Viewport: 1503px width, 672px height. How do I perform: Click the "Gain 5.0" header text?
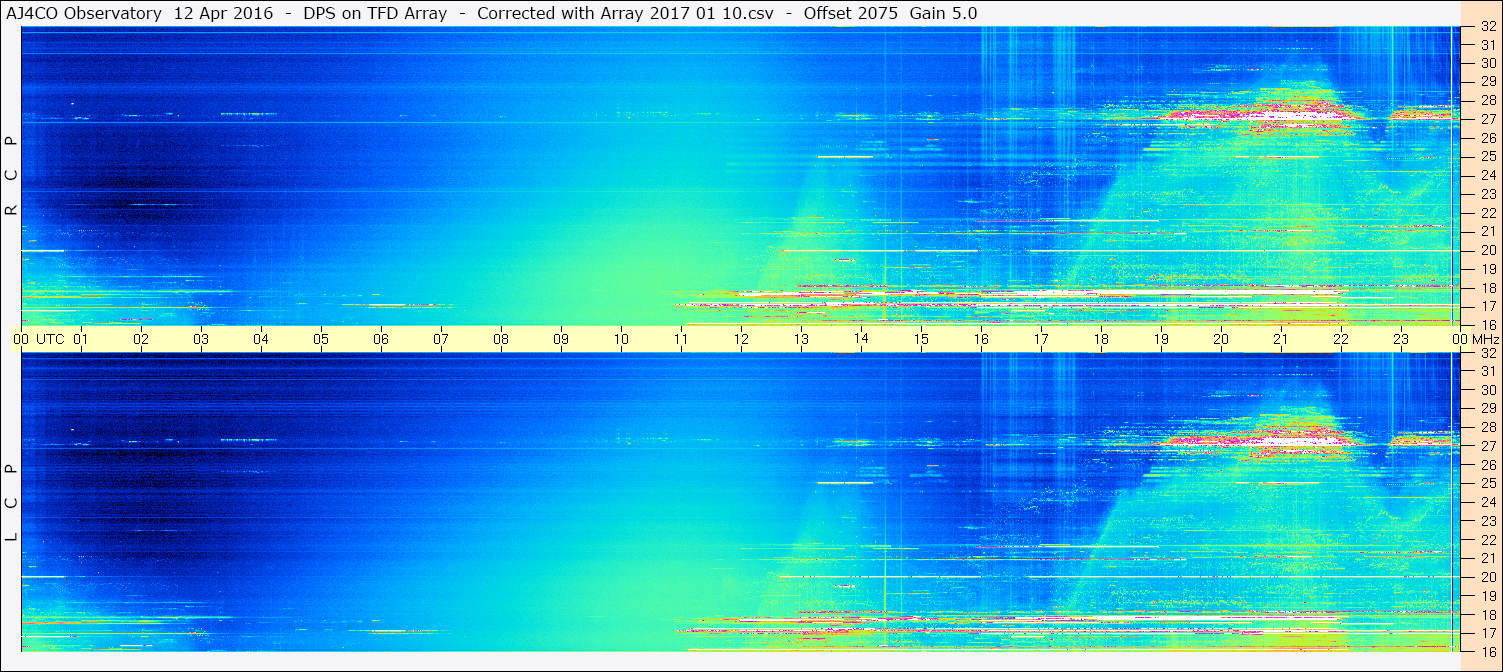(x=944, y=13)
